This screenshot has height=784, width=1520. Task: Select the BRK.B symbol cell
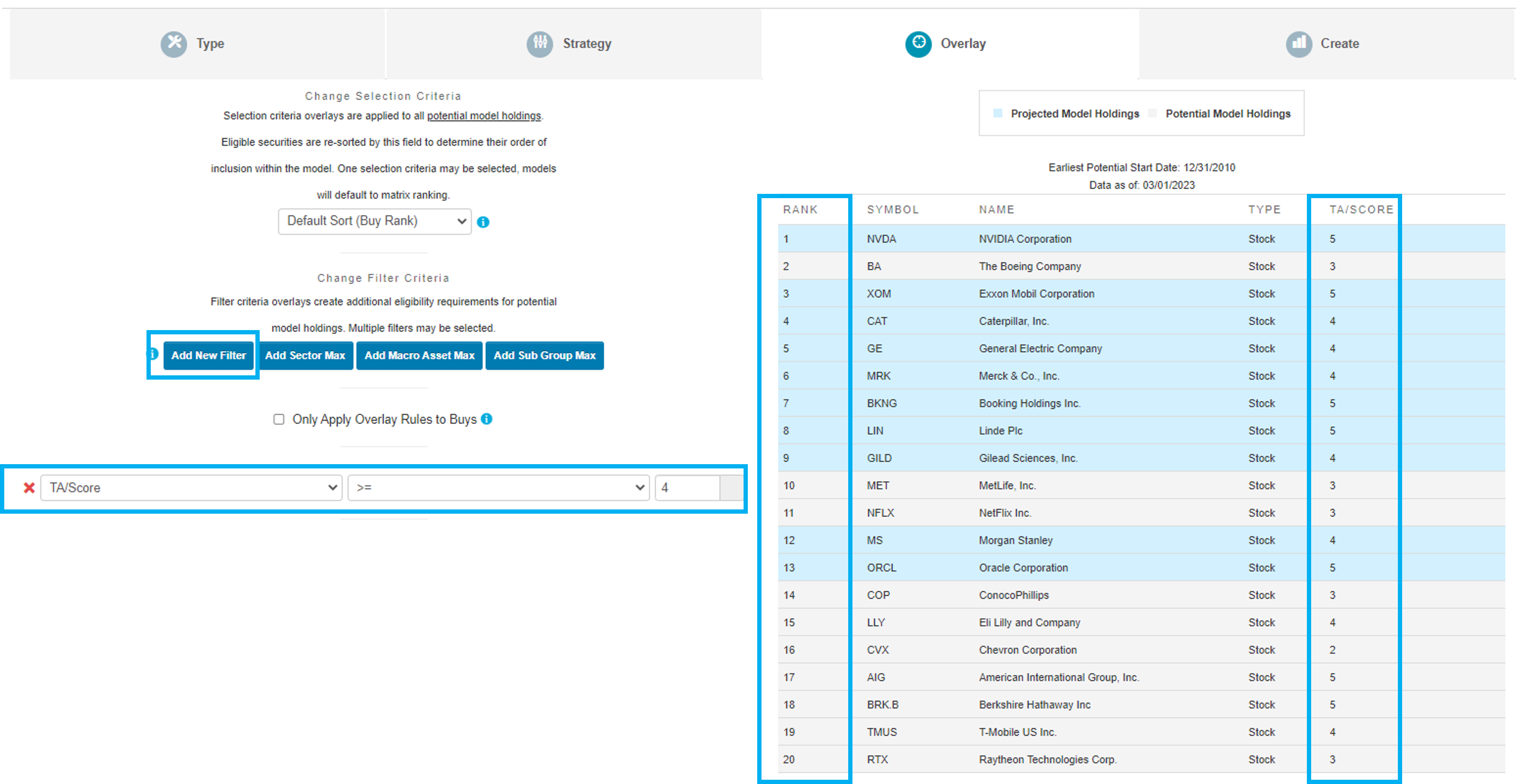click(x=883, y=705)
